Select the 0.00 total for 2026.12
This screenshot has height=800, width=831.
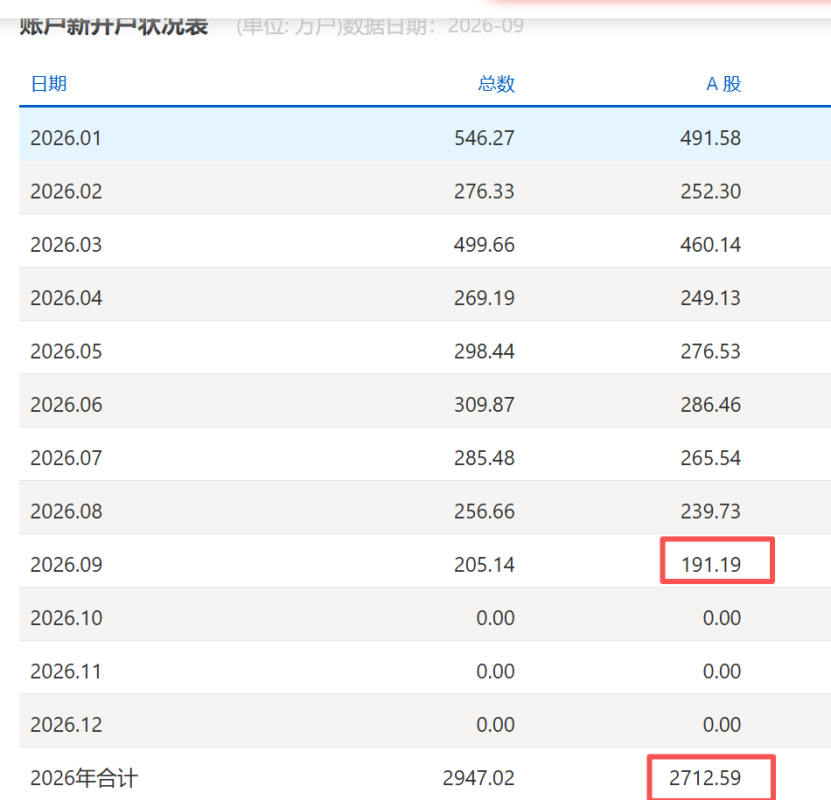tap(496, 725)
